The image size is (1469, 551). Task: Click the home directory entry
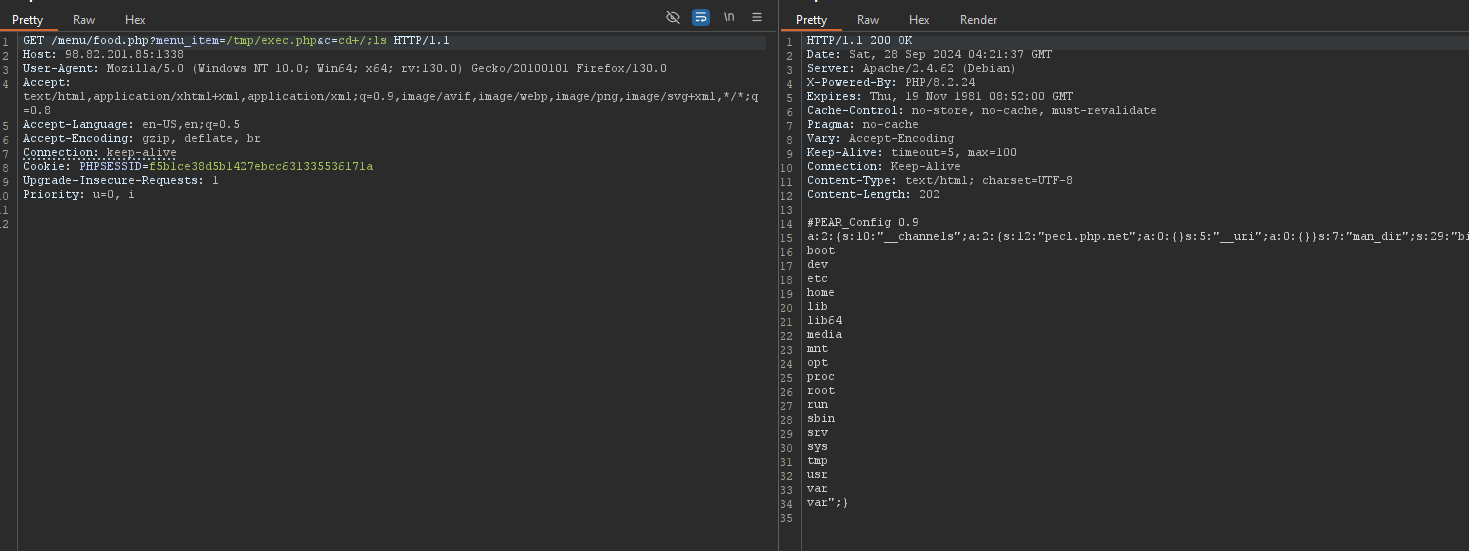tap(820, 293)
